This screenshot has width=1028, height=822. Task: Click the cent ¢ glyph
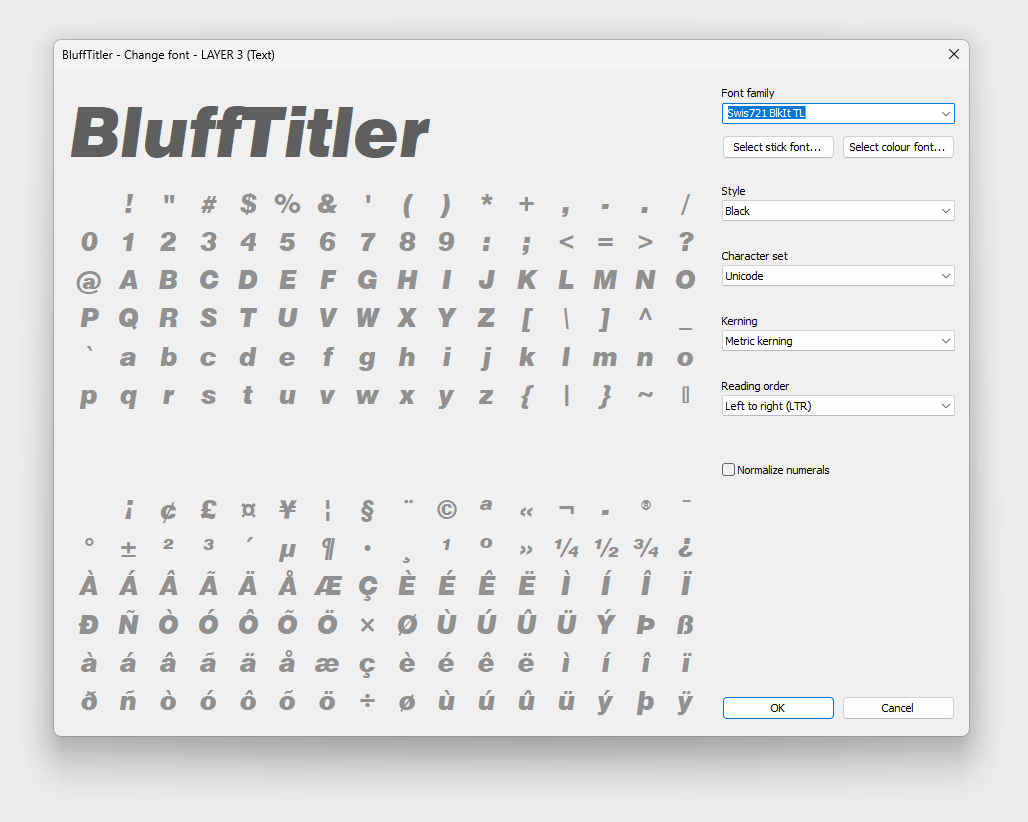168,511
